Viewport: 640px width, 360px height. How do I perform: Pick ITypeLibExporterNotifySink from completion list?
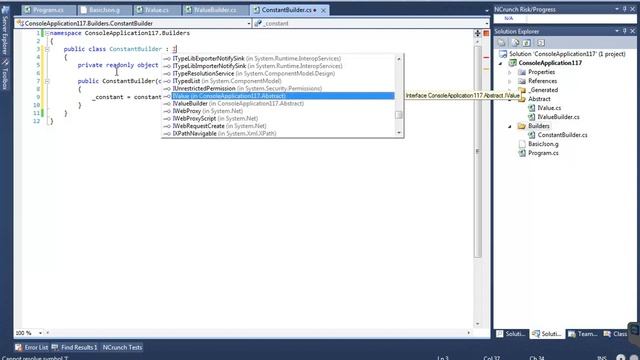tap(279, 59)
